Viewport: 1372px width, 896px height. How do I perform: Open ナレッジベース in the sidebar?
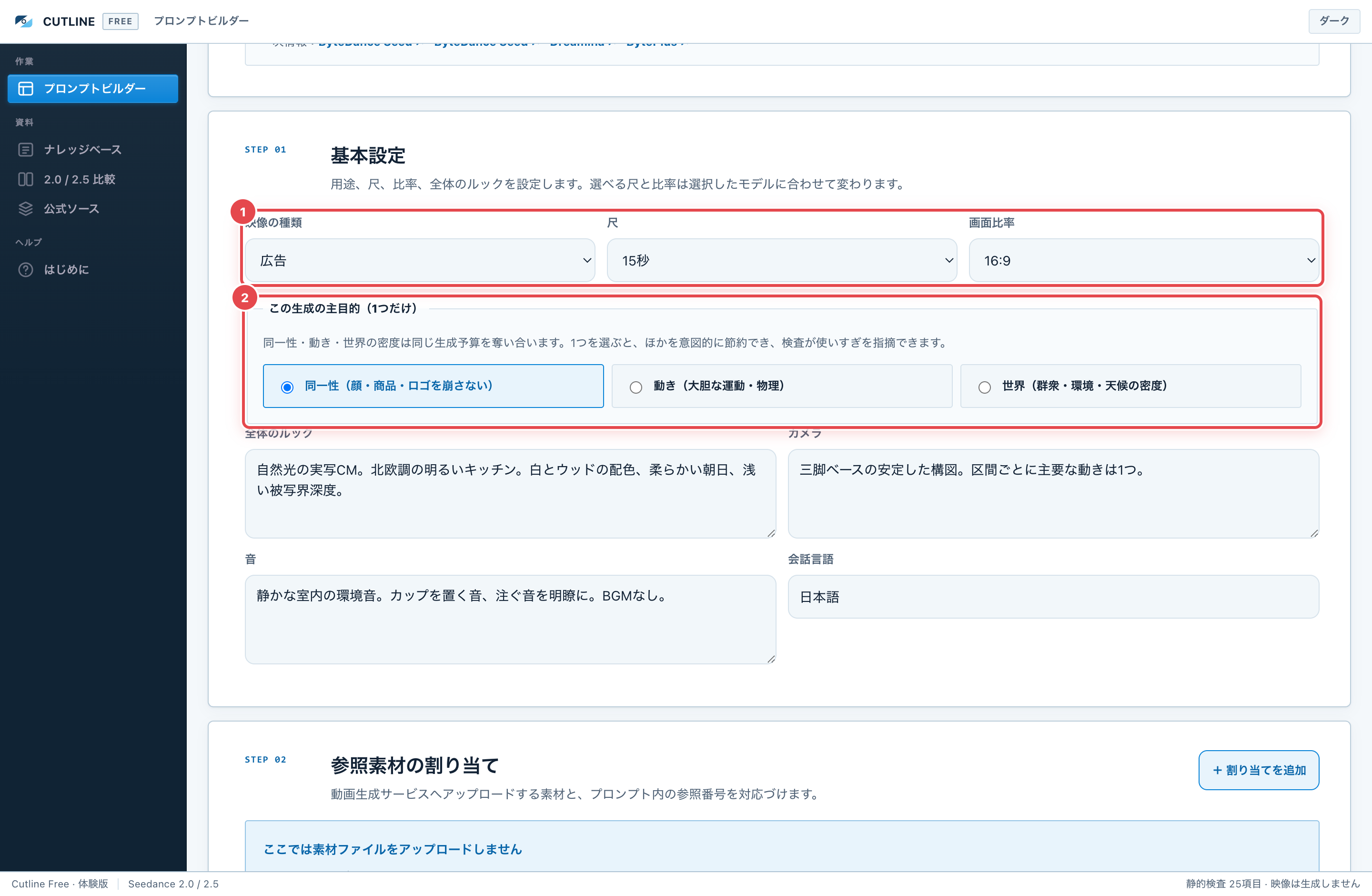(93, 149)
